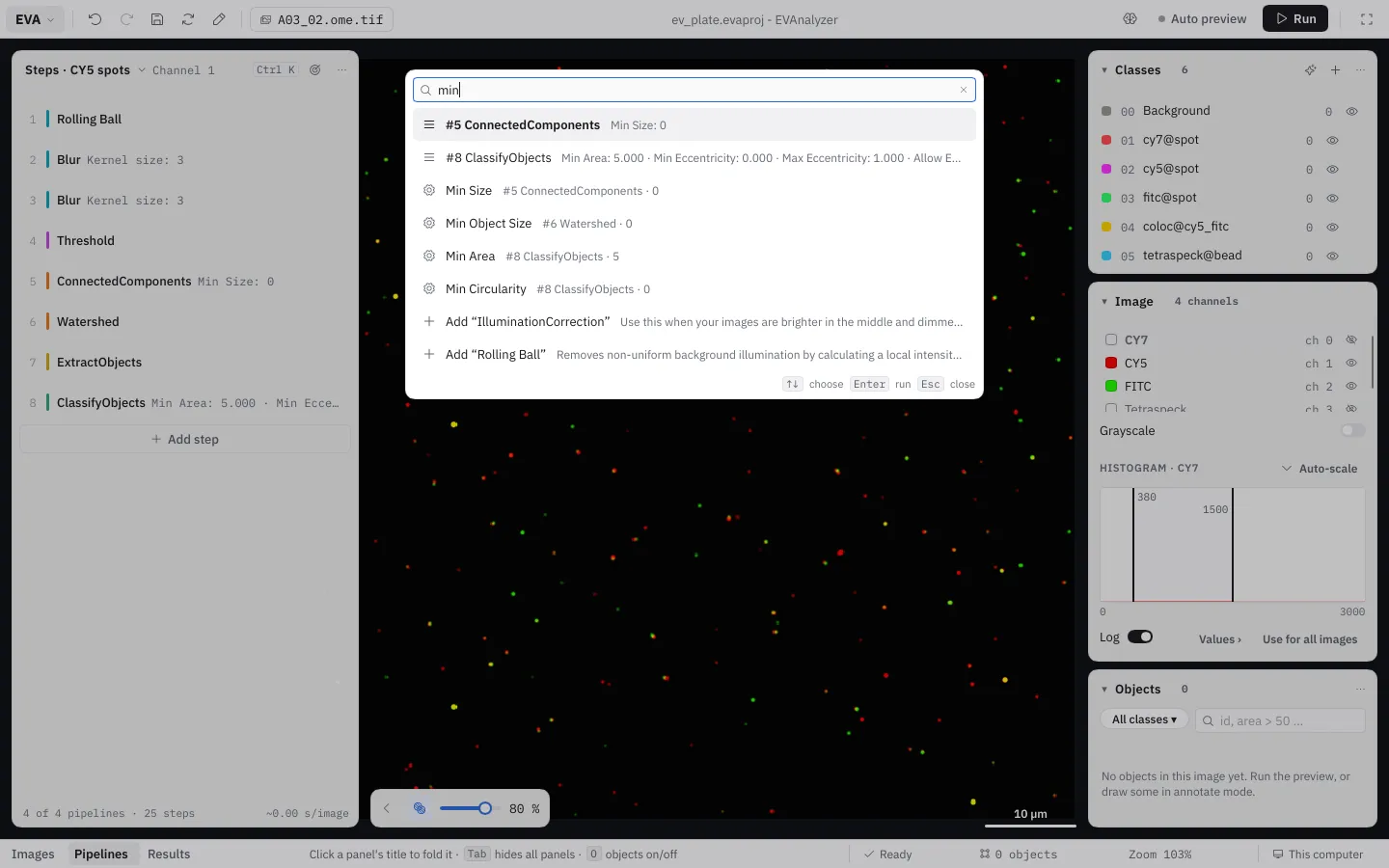Clear the command search field
Image resolution: width=1389 pixels, height=868 pixels.
(963, 90)
